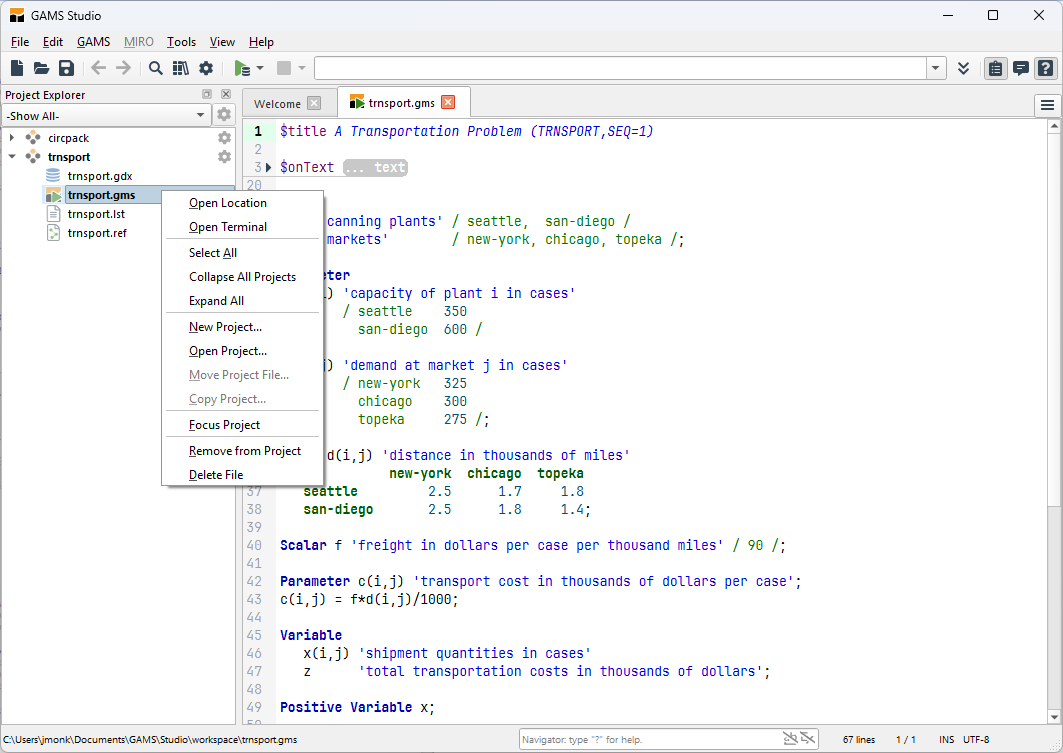The height and width of the screenshot is (753, 1063).
Task: Close the trnsport.gms tab
Action: (x=448, y=102)
